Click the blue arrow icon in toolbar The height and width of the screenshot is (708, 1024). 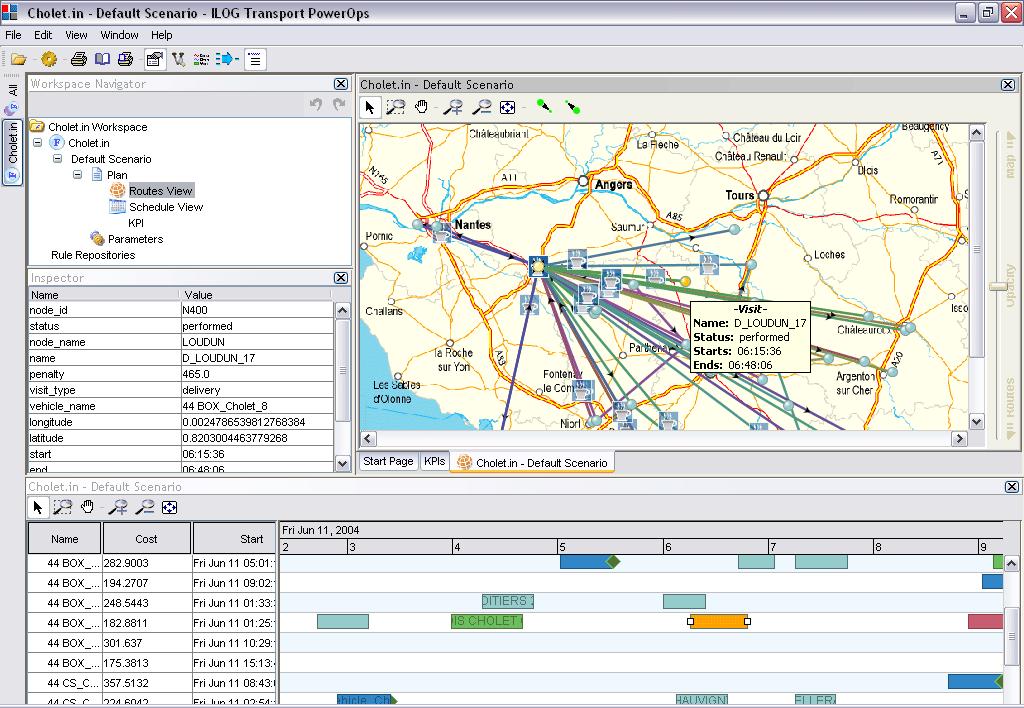(227, 59)
